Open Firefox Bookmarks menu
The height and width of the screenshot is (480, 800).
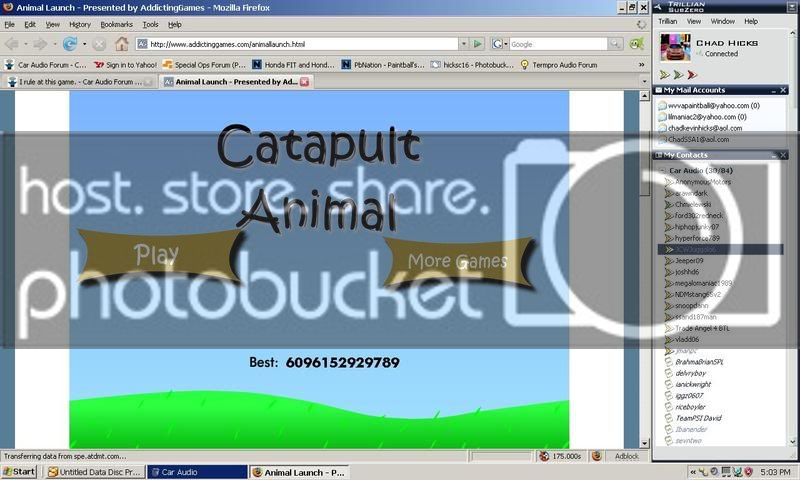116,24
